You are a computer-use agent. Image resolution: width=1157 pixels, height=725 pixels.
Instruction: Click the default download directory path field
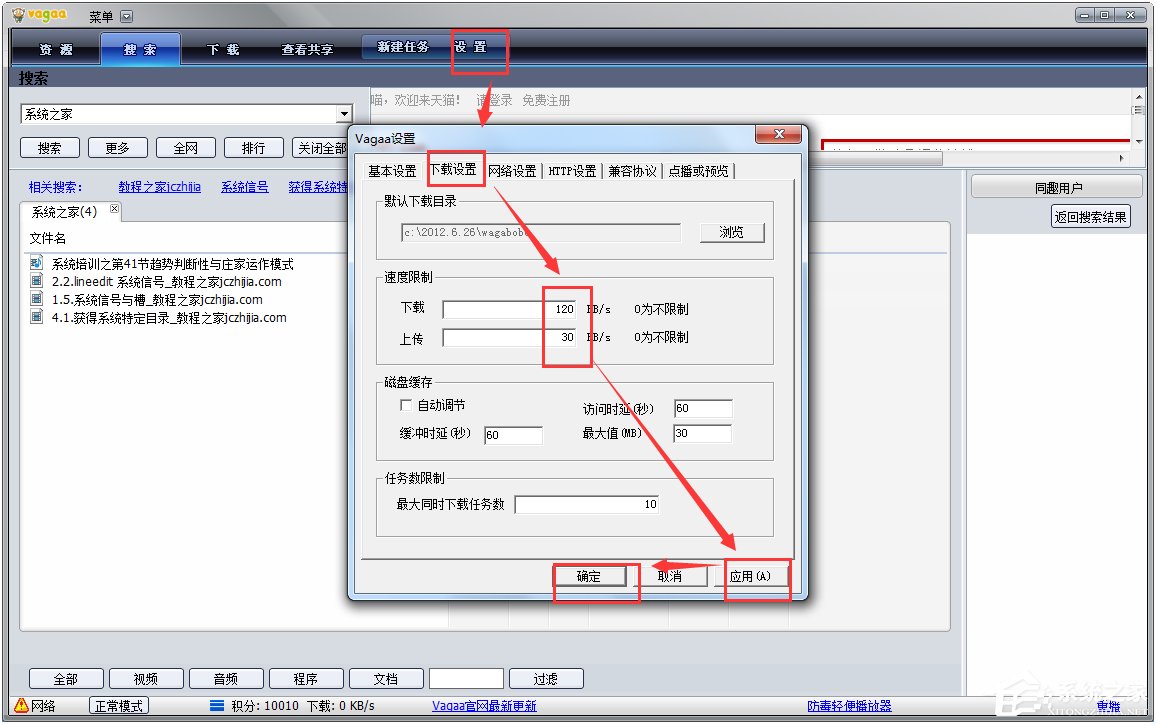coord(541,232)
